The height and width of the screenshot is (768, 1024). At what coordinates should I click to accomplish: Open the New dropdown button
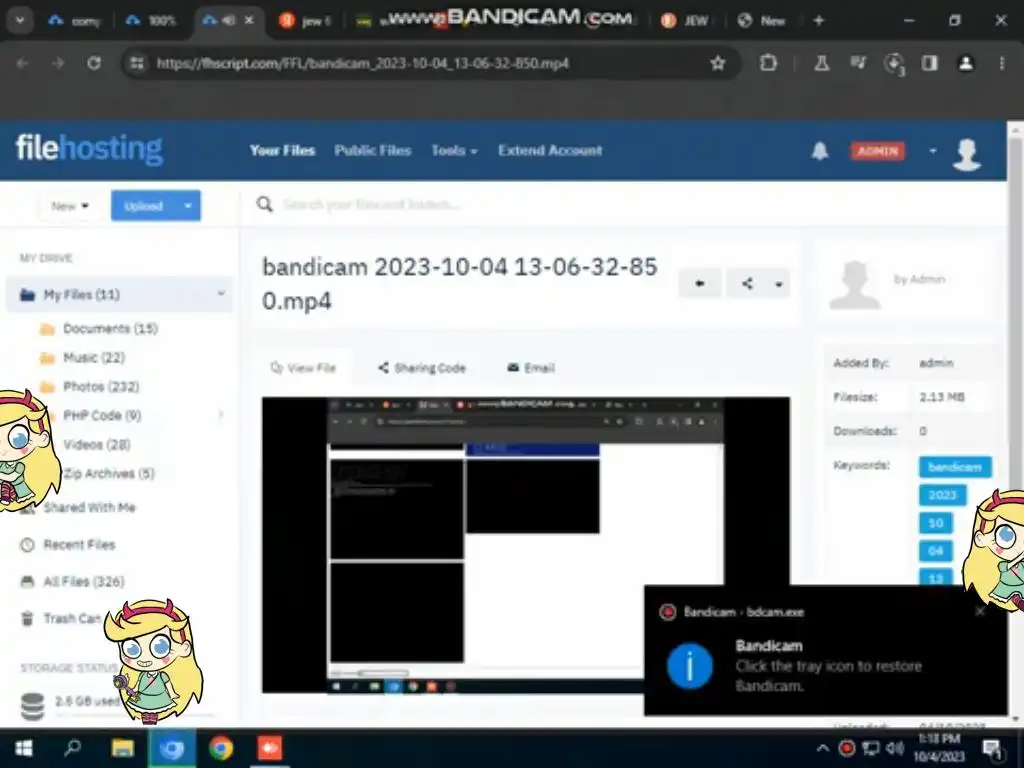click(x=69, y=206)
